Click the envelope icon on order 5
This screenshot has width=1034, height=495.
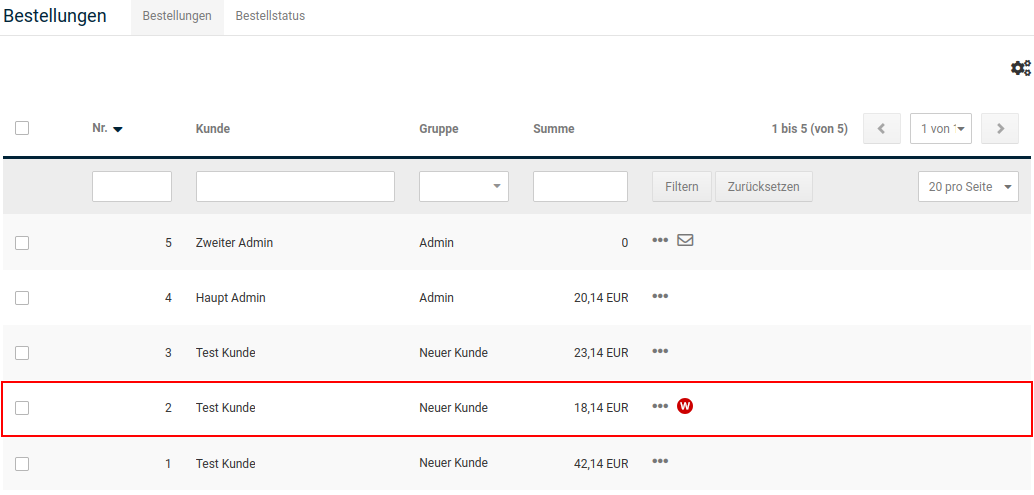685,241
